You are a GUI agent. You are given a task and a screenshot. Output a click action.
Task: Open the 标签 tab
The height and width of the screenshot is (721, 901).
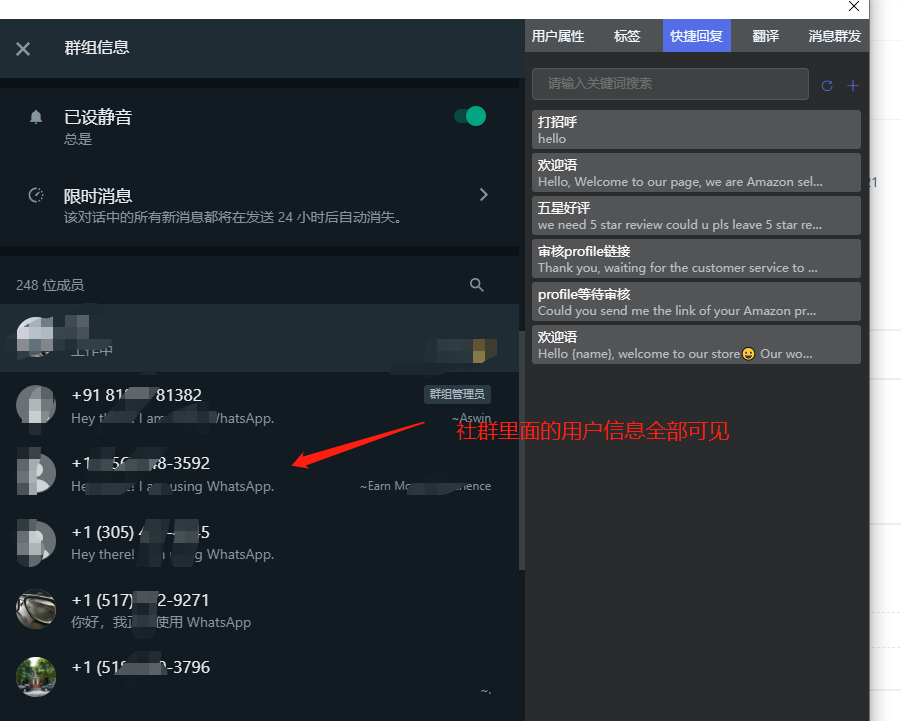627,36
